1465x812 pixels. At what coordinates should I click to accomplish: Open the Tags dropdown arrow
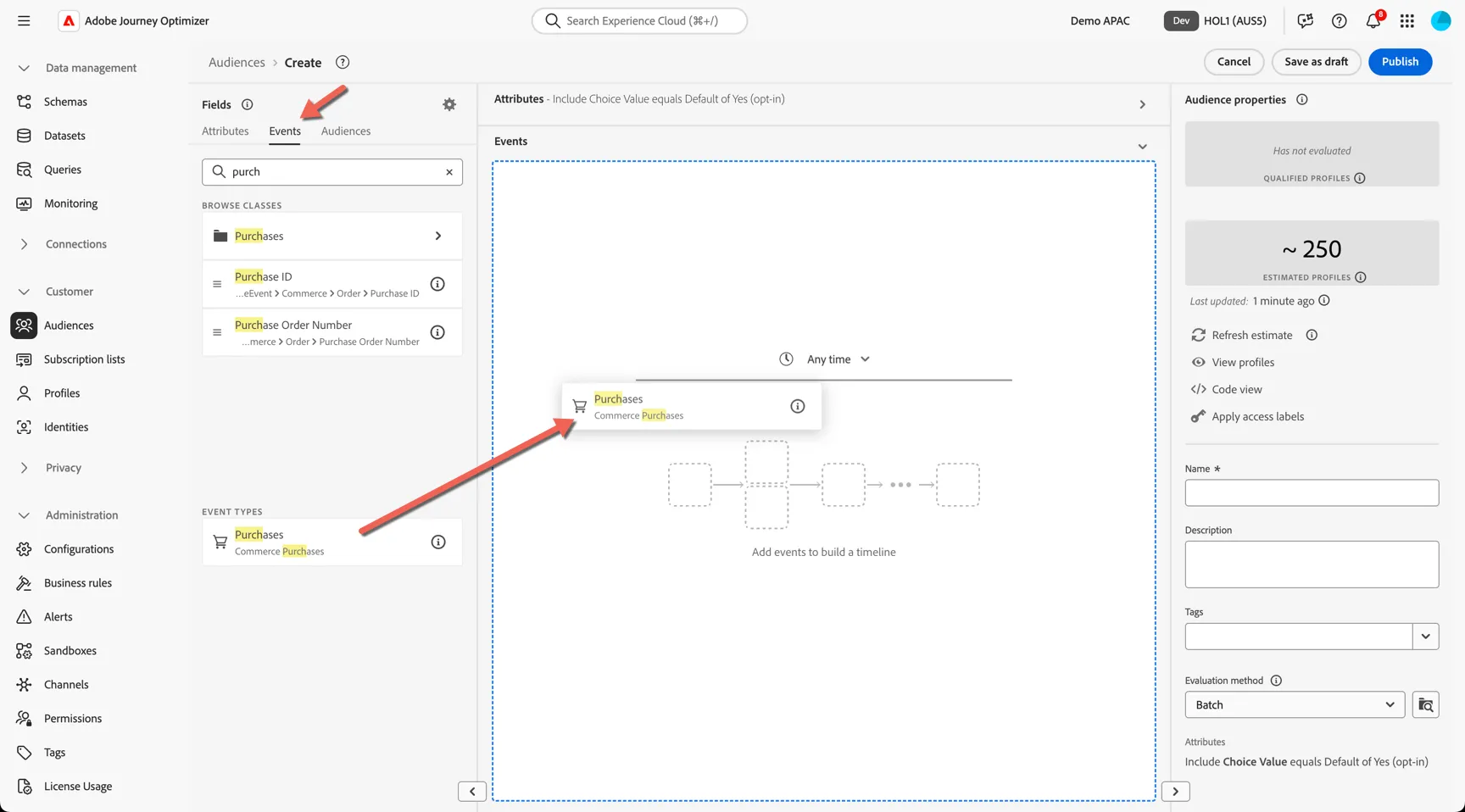pos(1426,636)
